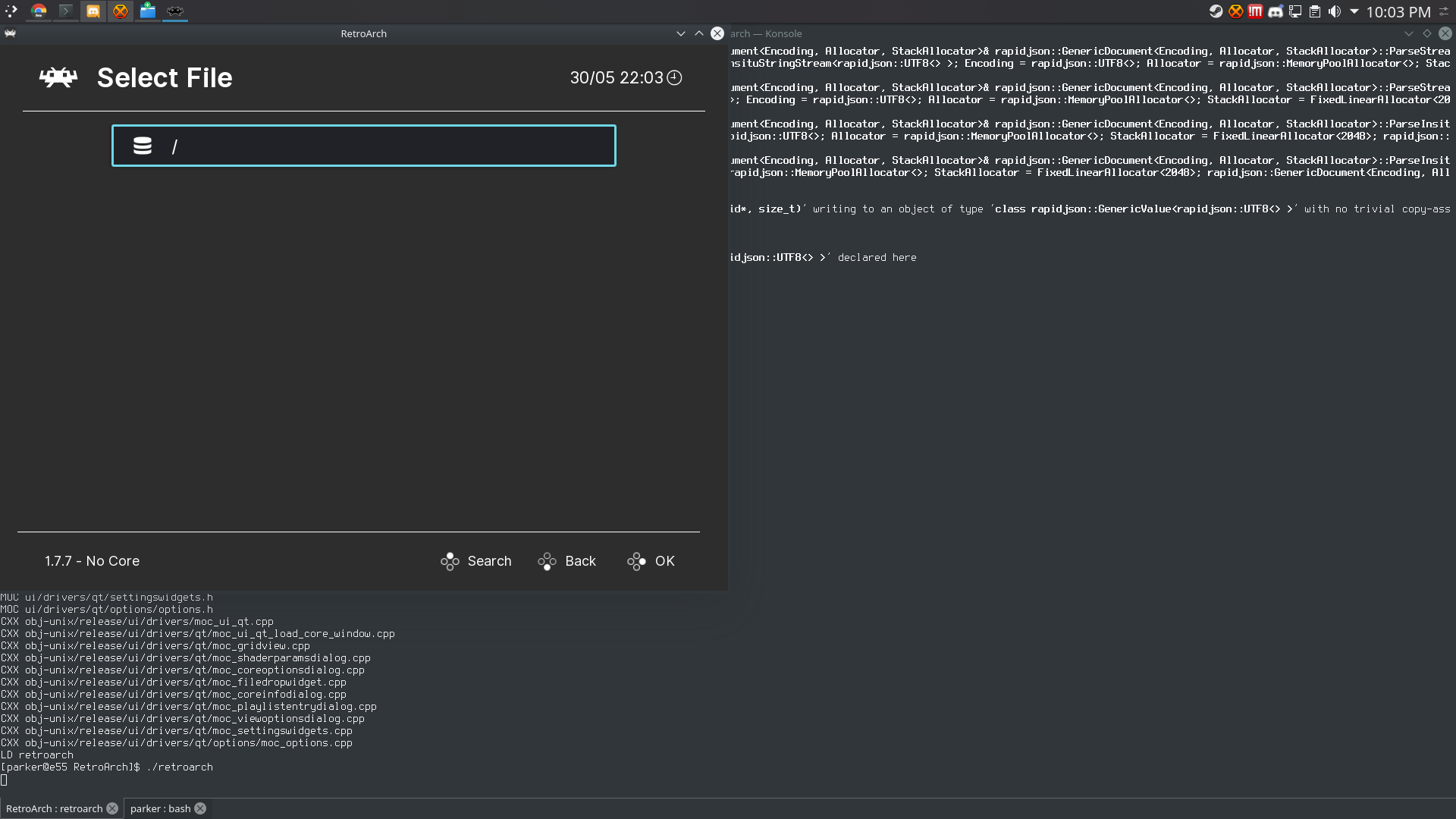1456x819 pixels.
Task: Open the volume icon in the system tray
Action: 1335,11
